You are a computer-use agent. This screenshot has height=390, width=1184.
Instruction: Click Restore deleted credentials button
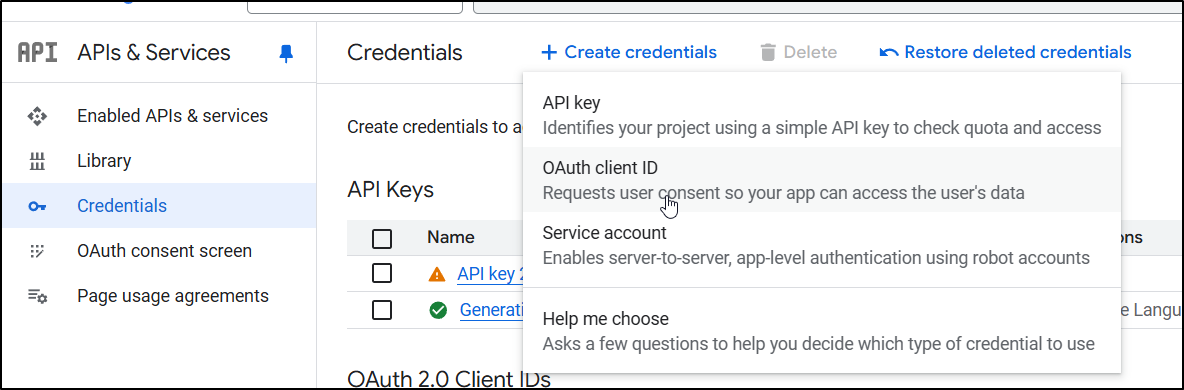click(x=1006, y=52)
